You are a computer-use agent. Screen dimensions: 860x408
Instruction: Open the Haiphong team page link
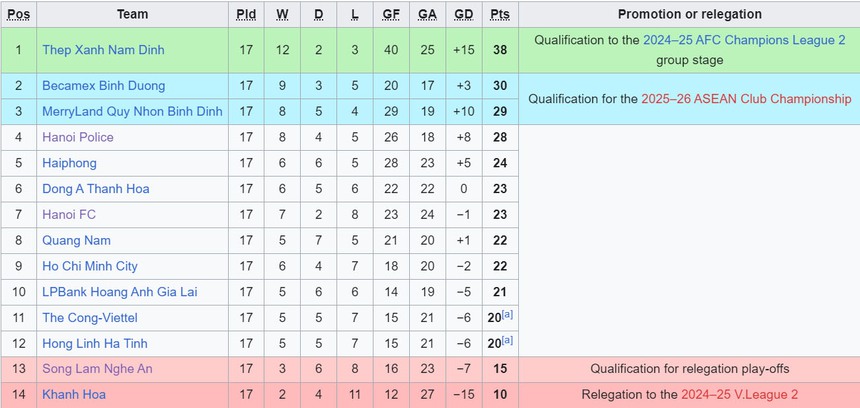[x=70, y=163]
